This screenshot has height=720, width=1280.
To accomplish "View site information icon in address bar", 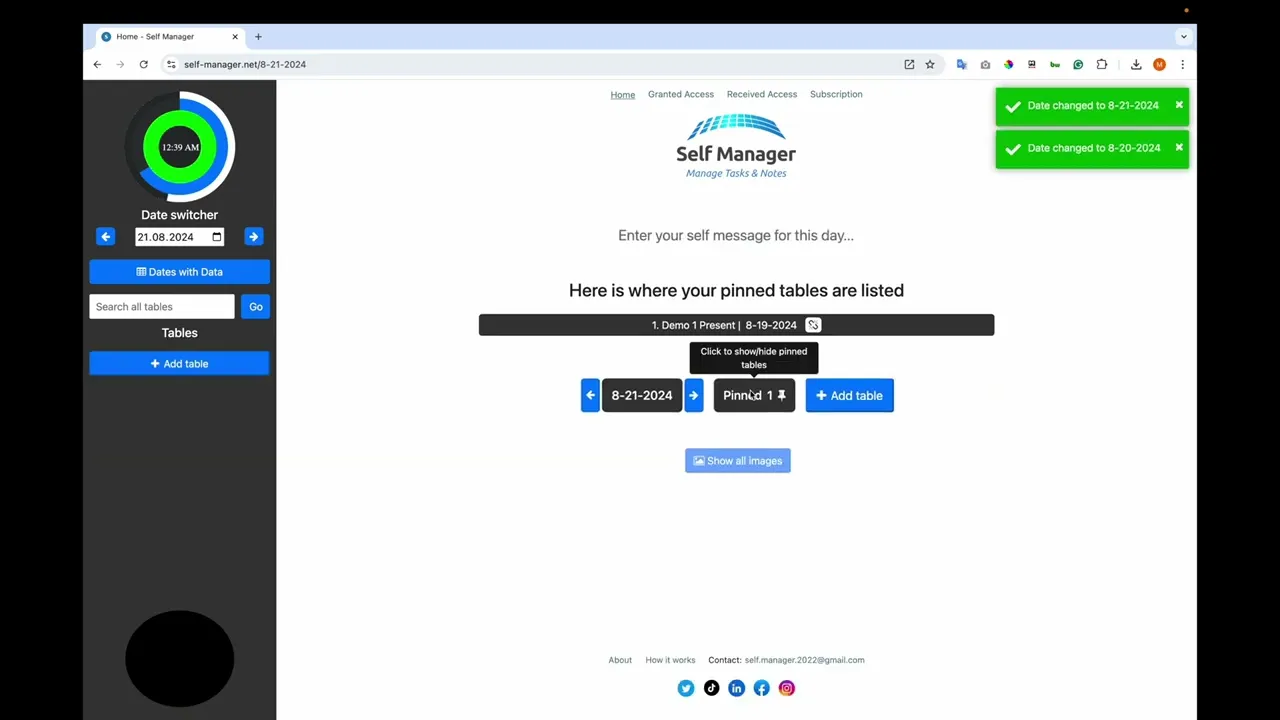I will tap(171, 64).
